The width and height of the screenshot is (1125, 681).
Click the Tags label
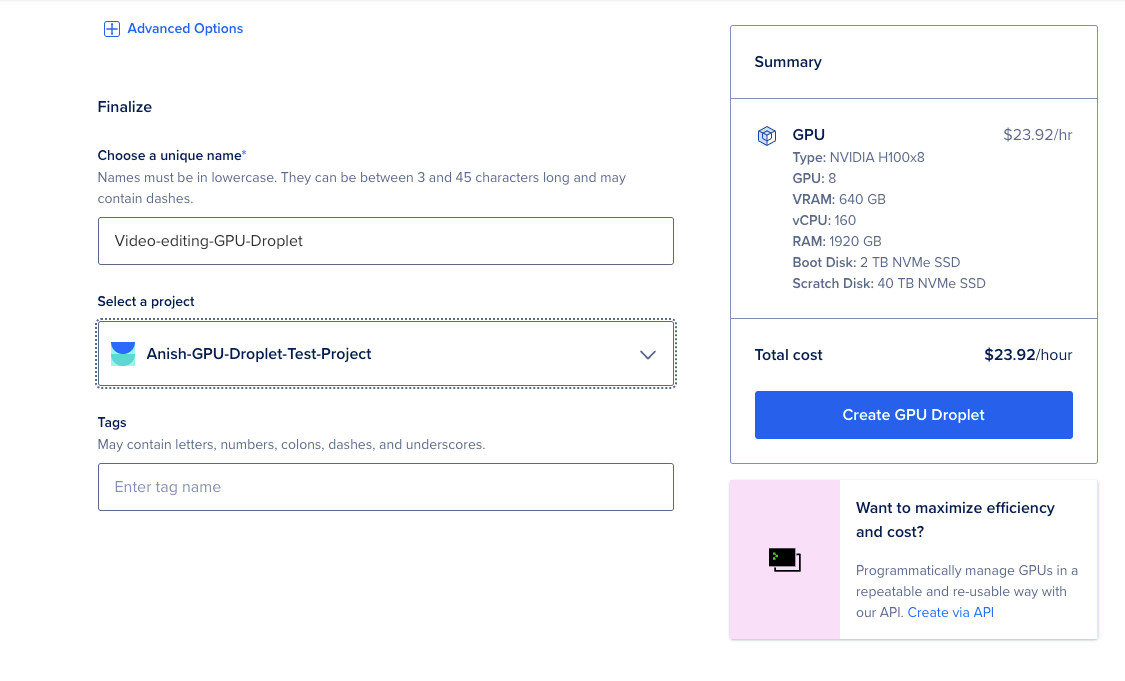point(112,423)
